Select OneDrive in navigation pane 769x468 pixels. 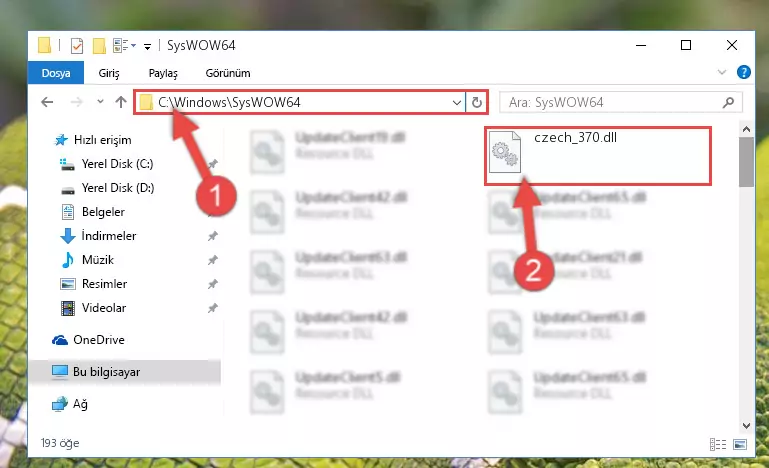pyautogui.click(x=99, y=340)
